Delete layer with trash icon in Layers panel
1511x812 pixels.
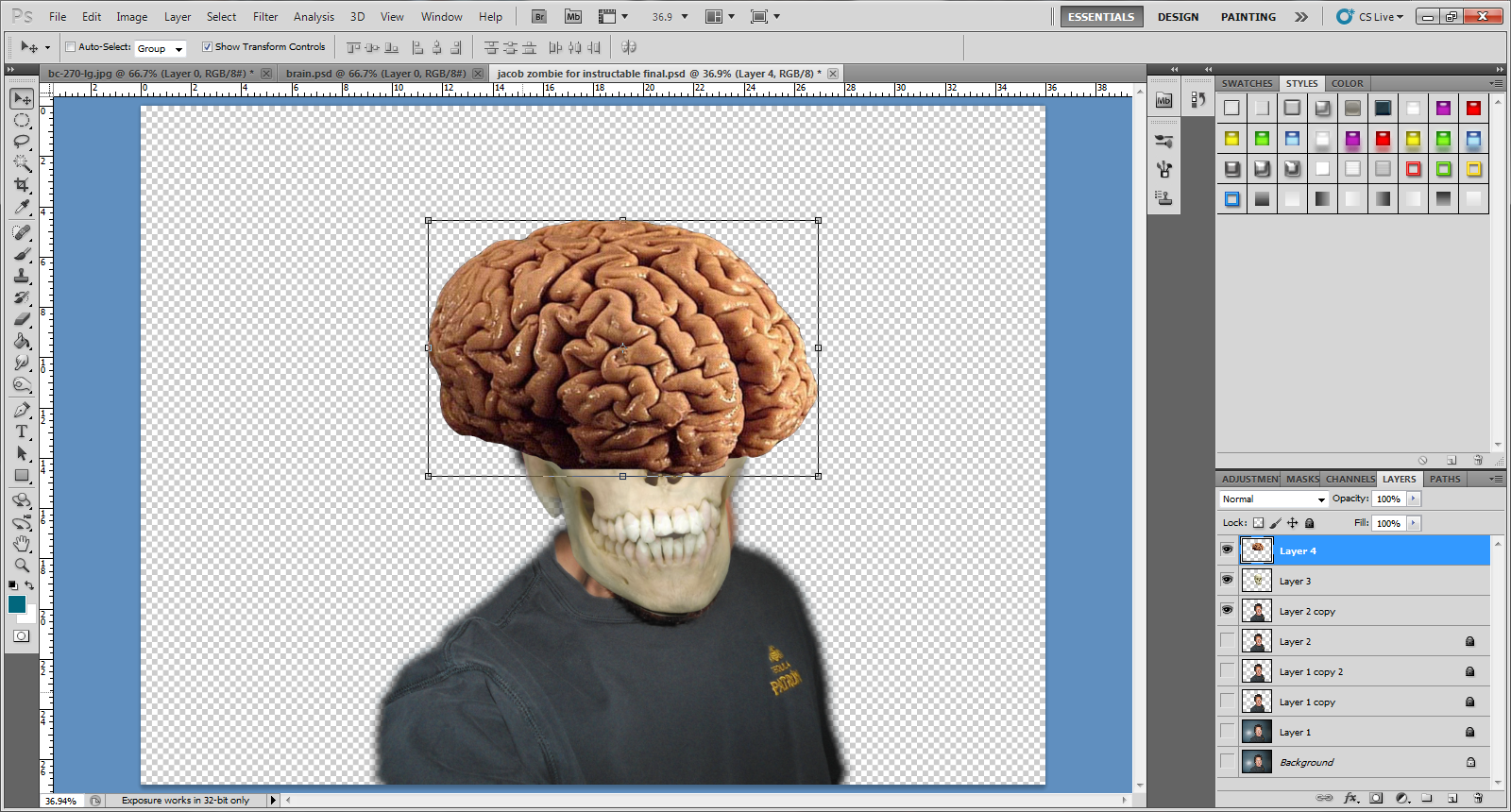click(x=1478, y=798)
